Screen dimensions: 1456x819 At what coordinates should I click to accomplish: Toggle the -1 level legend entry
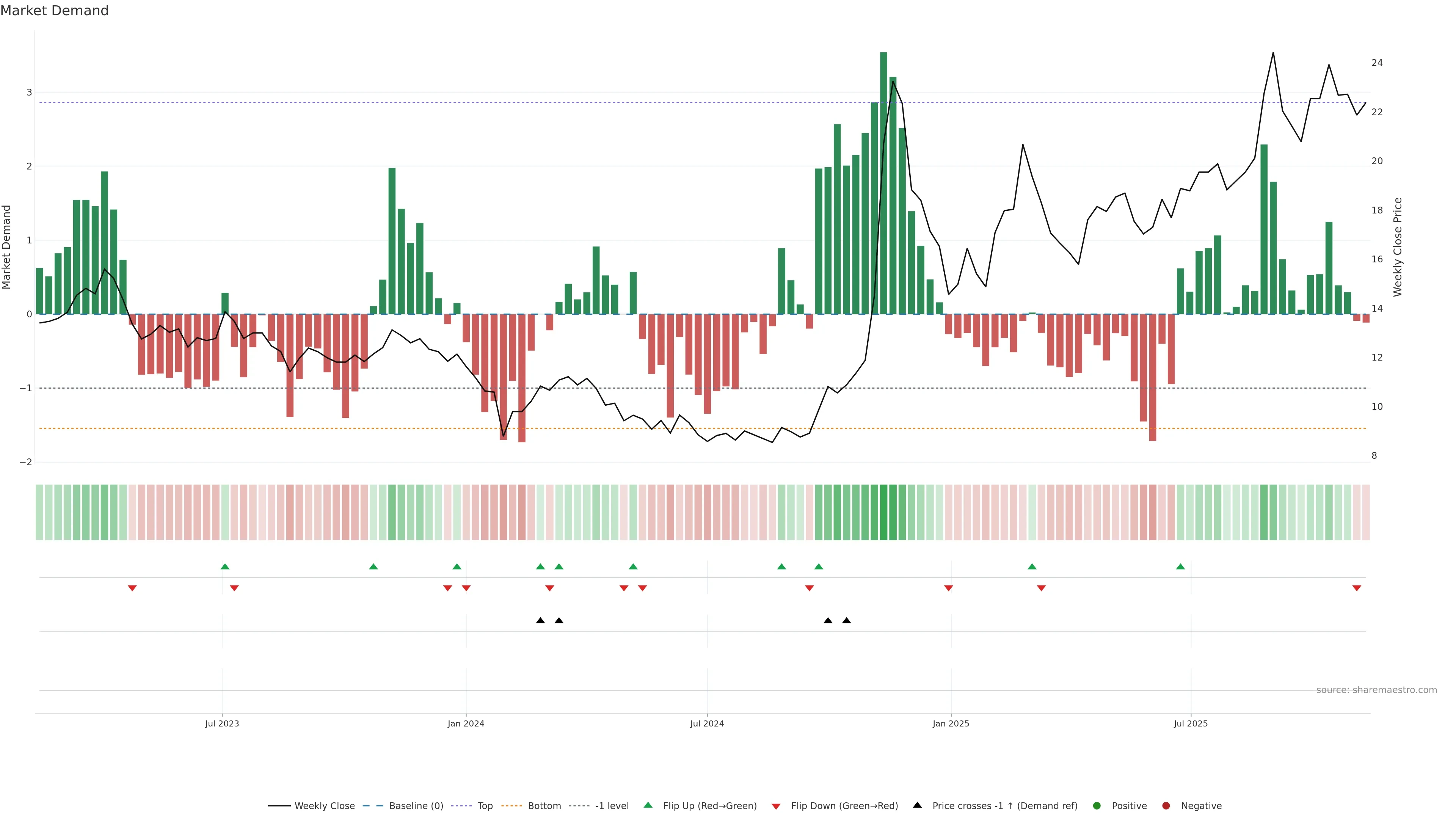pos(612,805)
